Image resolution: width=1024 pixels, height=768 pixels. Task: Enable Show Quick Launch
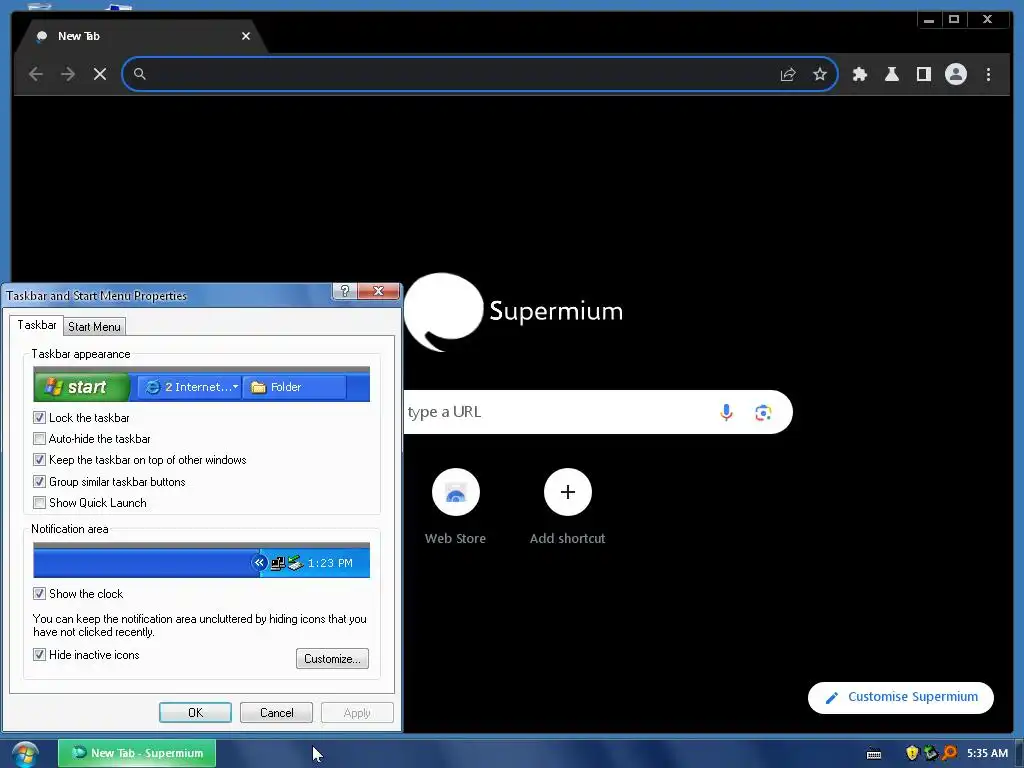coord(39,503)
